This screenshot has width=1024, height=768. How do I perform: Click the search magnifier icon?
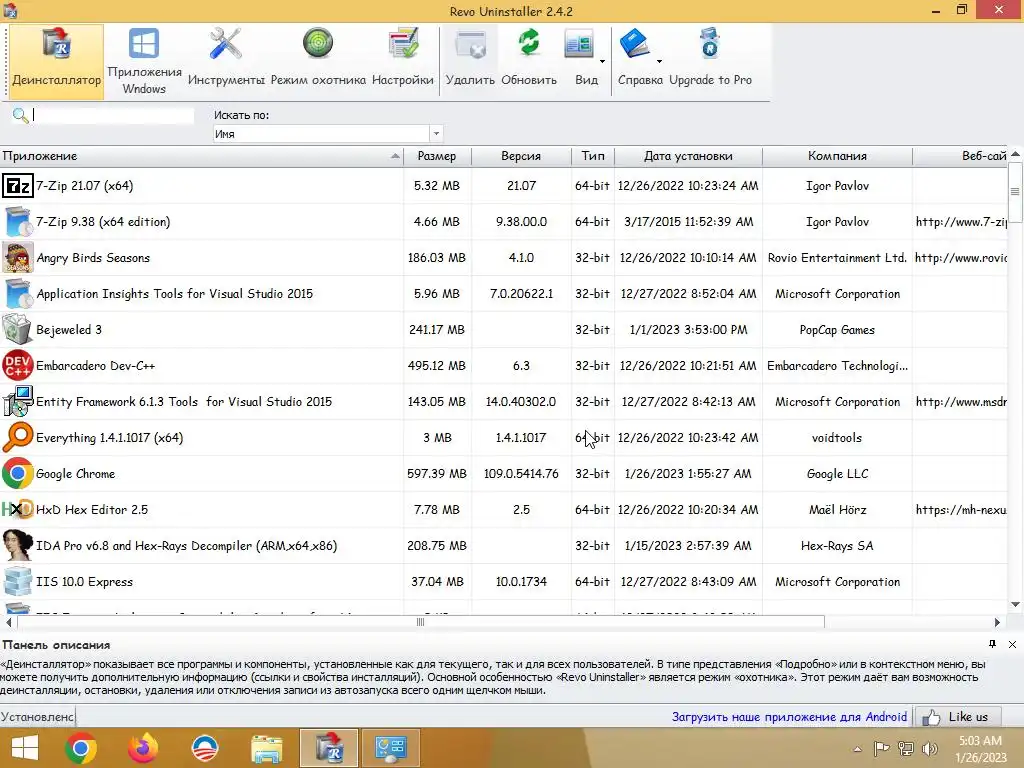(20, 116)
